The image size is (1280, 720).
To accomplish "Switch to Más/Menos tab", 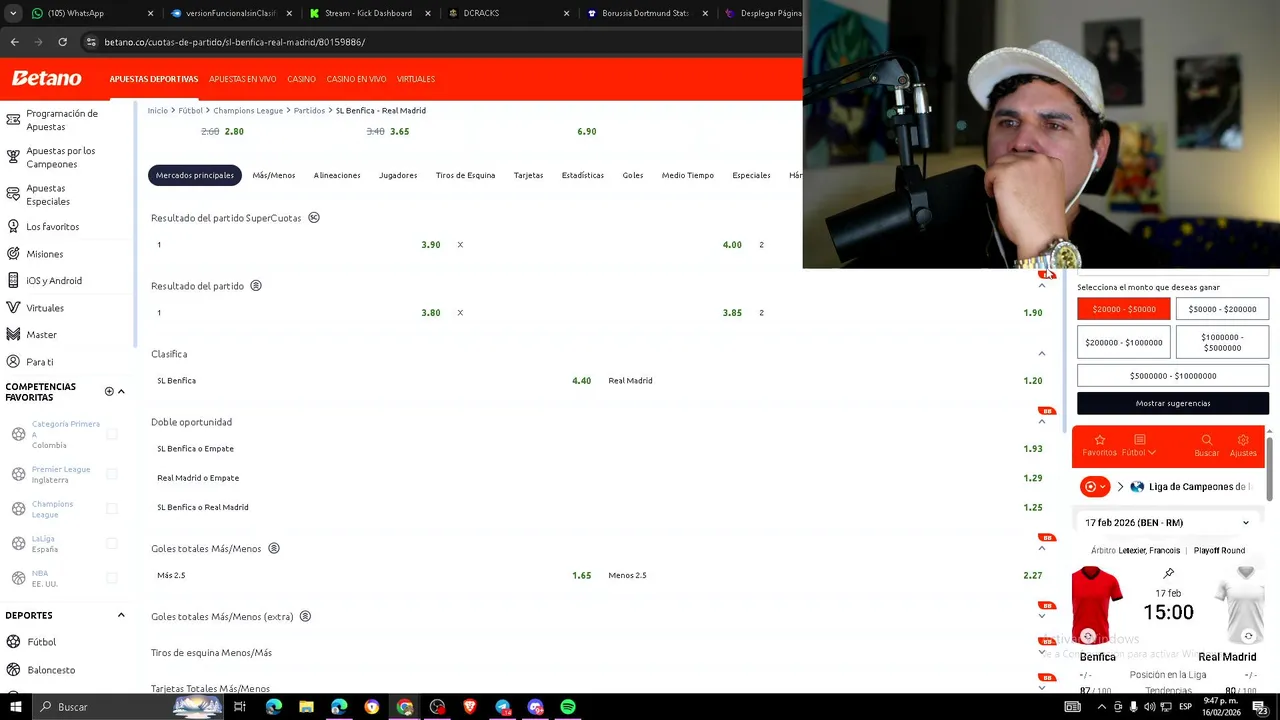I will pos(274,175).
